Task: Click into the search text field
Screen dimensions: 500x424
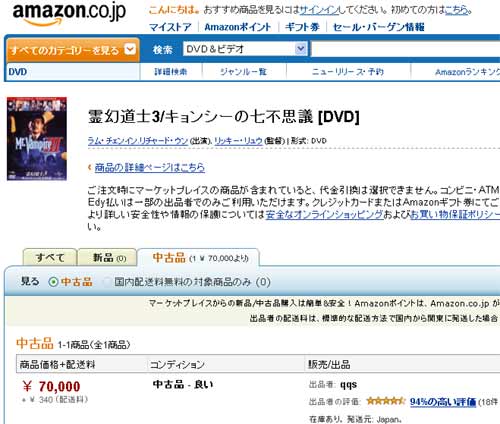Action: (x=405, y=49)
